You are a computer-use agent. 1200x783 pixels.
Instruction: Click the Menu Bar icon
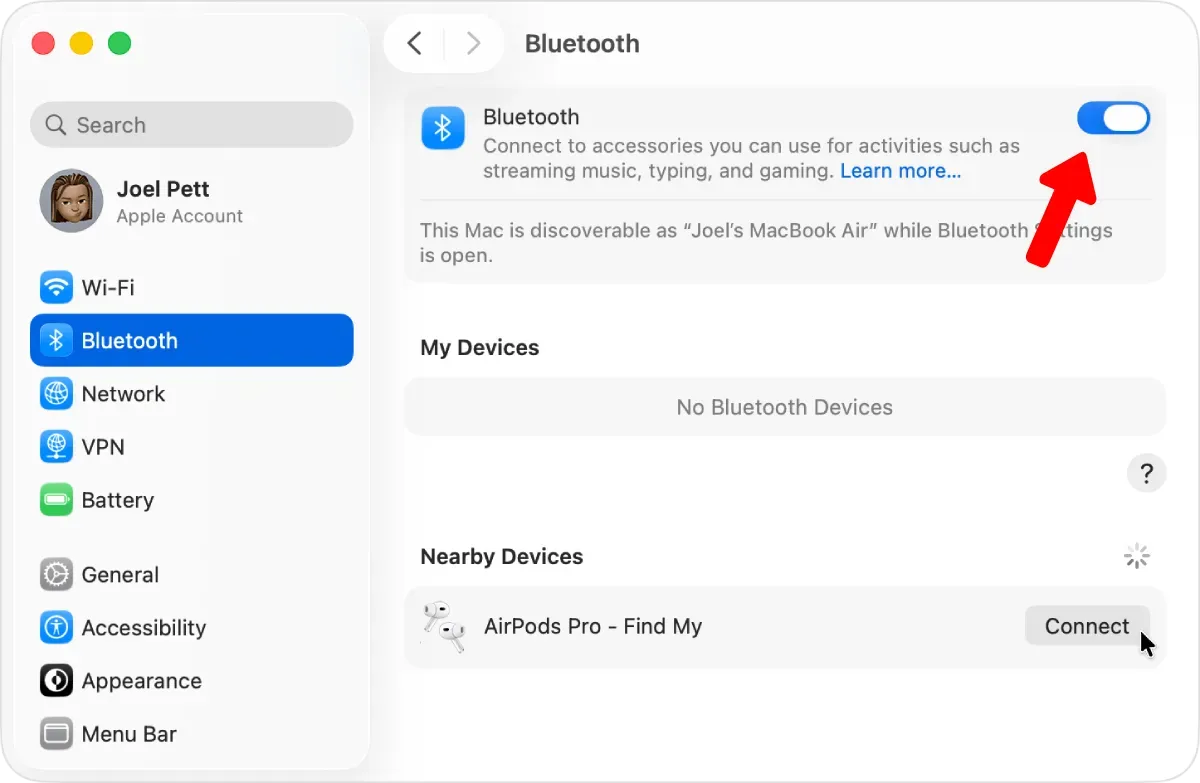pyautogui.click(x=56, y=734)
